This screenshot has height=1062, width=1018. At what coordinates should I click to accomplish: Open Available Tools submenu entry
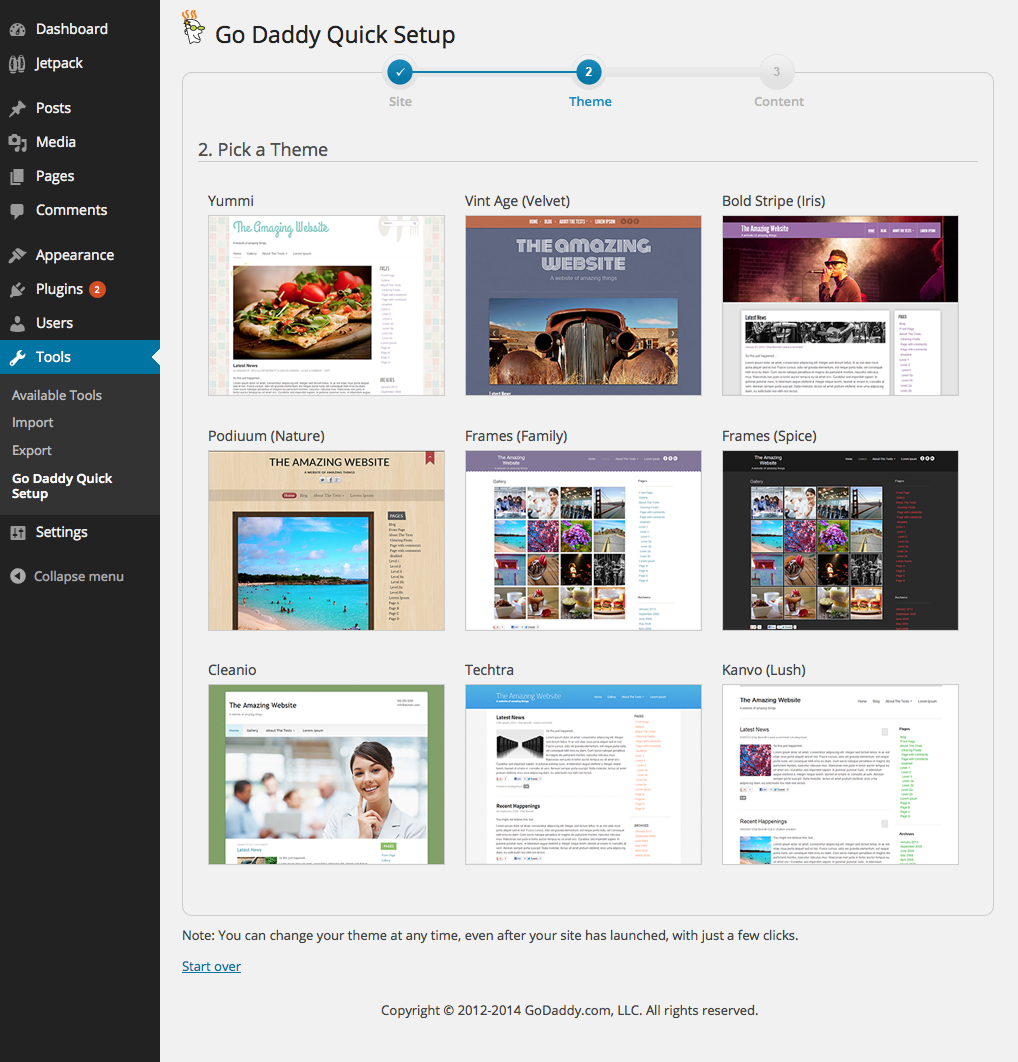(x=57, y=395)
